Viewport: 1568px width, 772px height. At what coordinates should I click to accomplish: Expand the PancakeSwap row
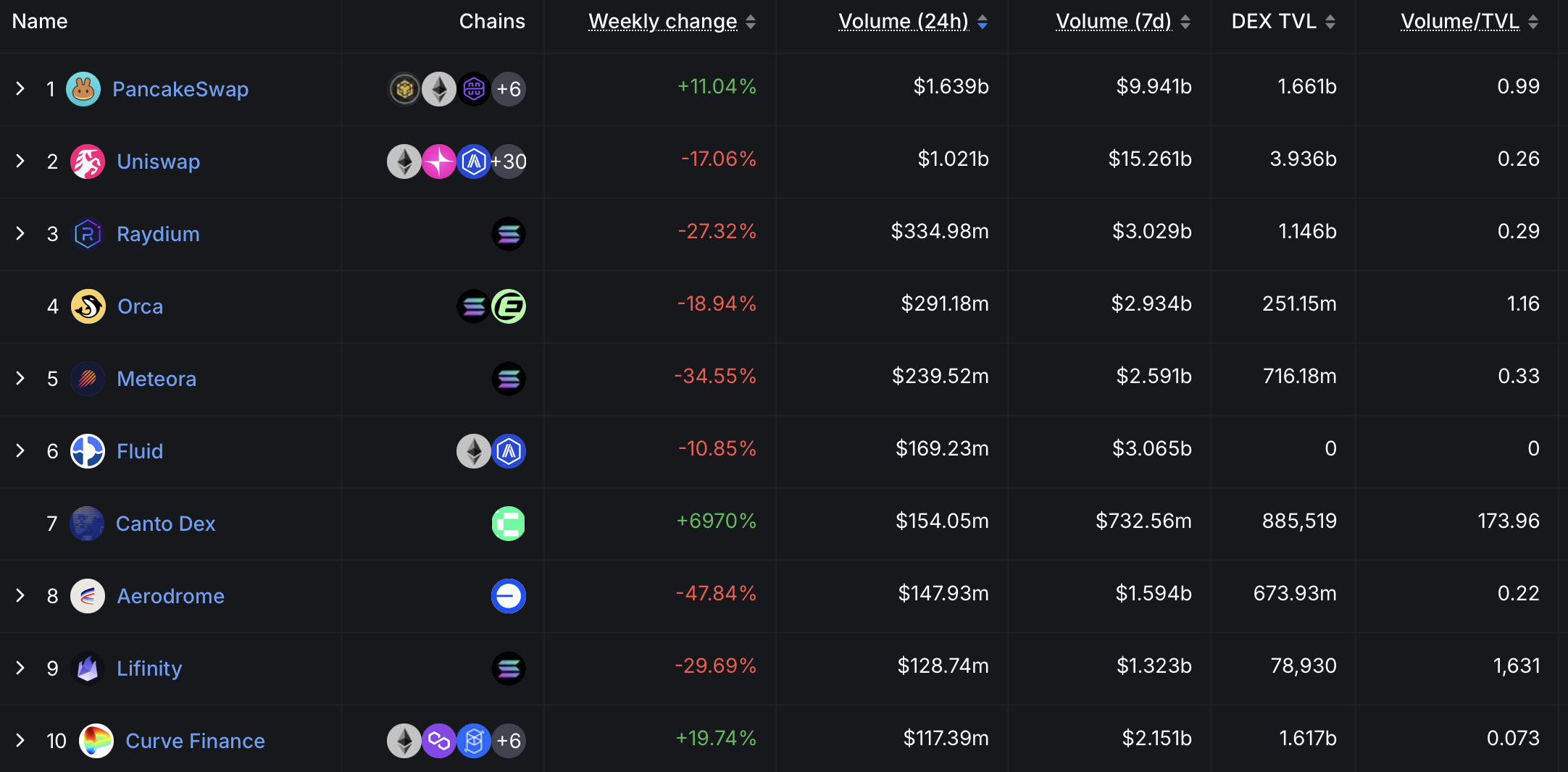click(x=20, y=88)
